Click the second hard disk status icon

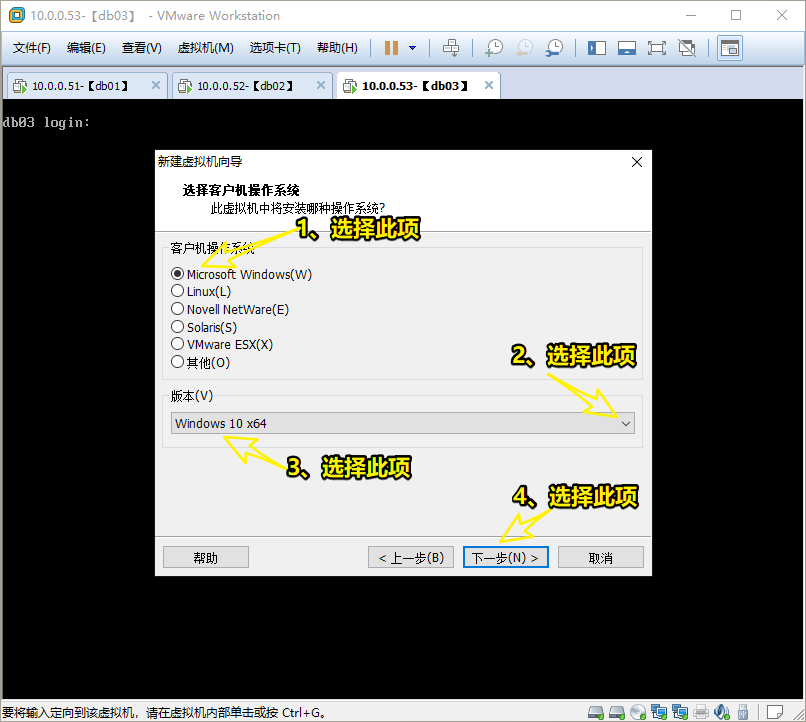tap(616, 712)
